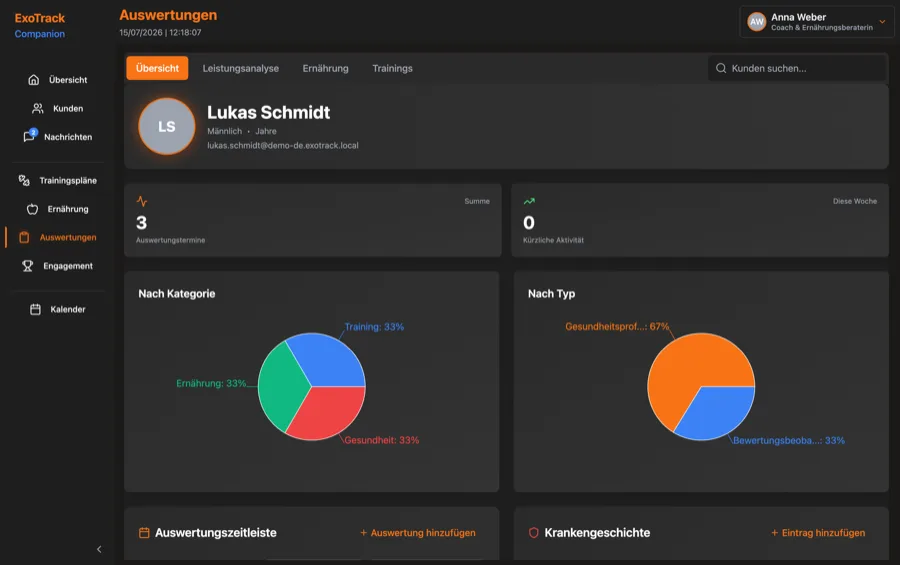The image size is (900, 565).
Task: Click the Krankengeschichte shield icon
Action: (533, 533)
